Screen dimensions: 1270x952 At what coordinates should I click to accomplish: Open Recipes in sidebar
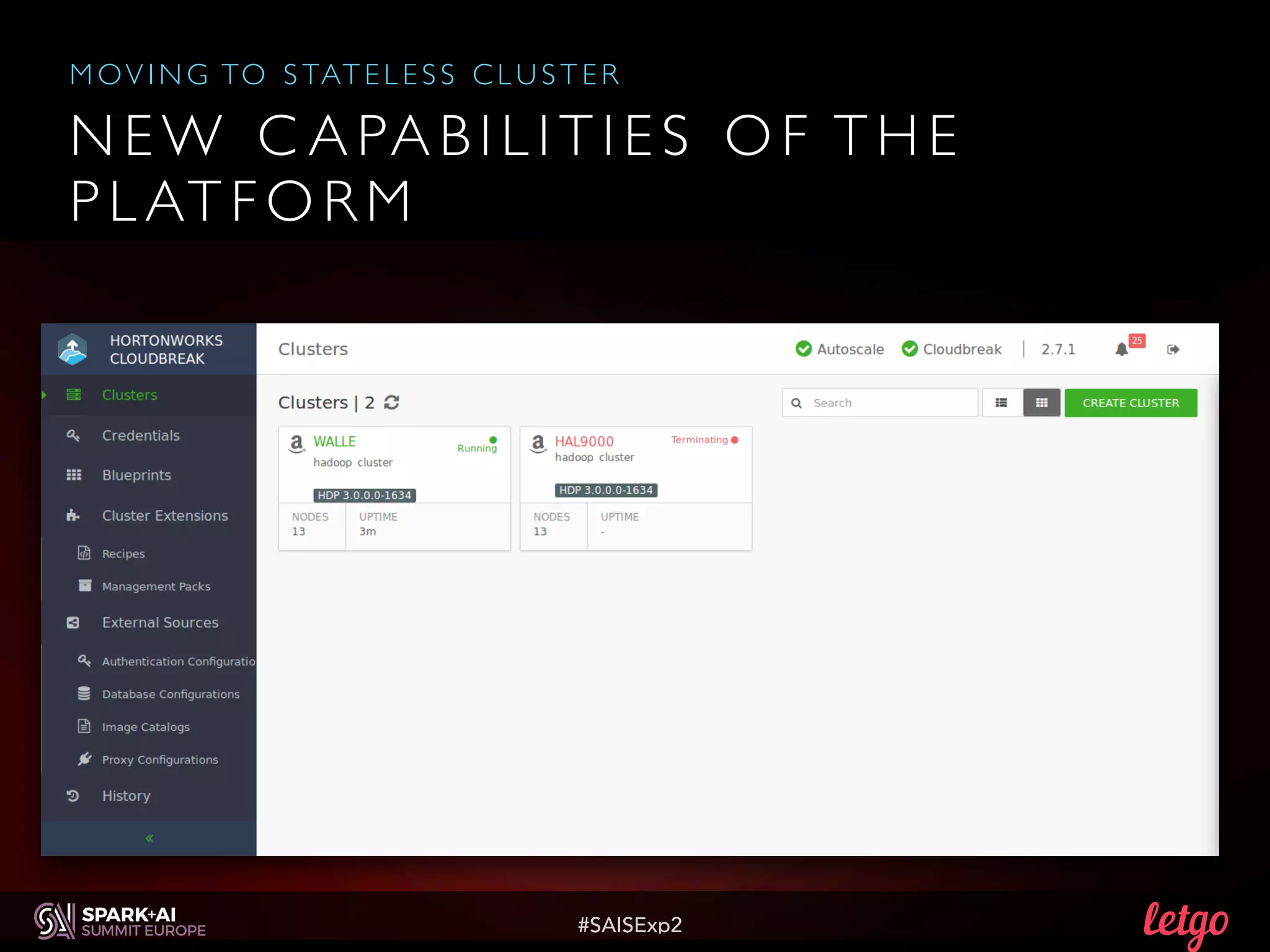click(123, 553)
